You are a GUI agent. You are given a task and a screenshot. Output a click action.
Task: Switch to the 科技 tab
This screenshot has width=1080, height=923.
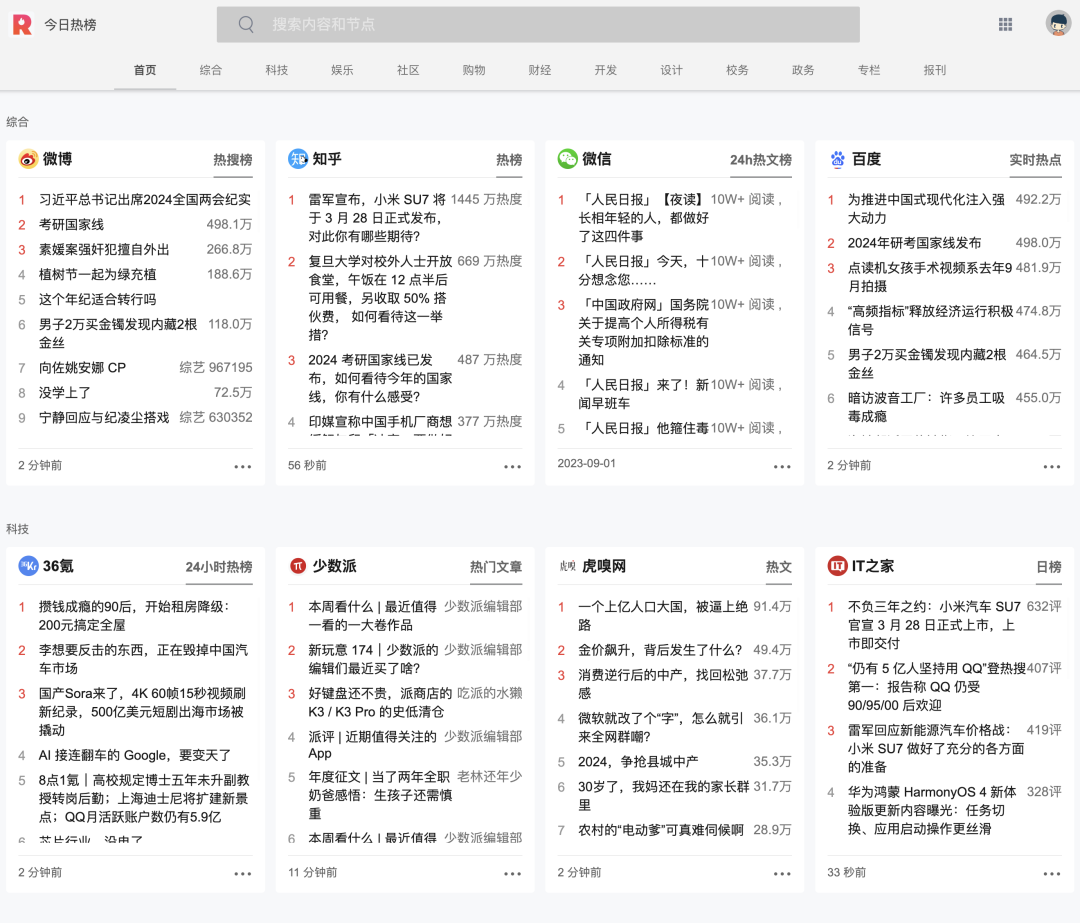[x=276, y=70]
